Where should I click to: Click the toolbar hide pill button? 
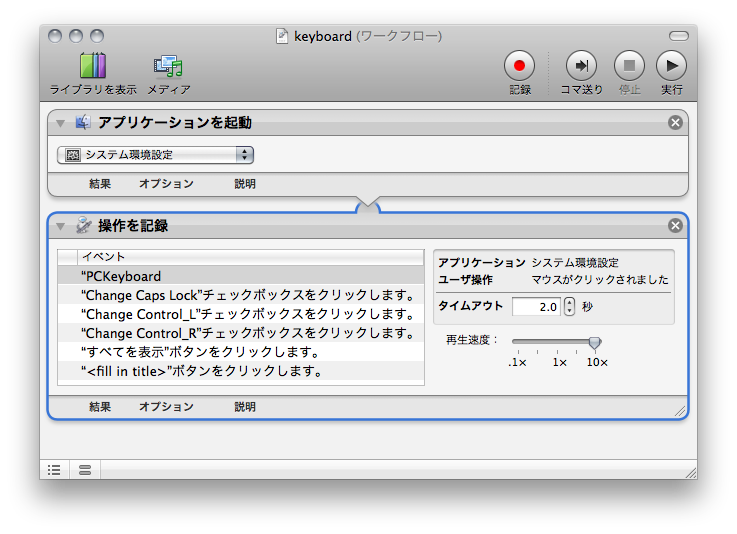click(679, 36)
